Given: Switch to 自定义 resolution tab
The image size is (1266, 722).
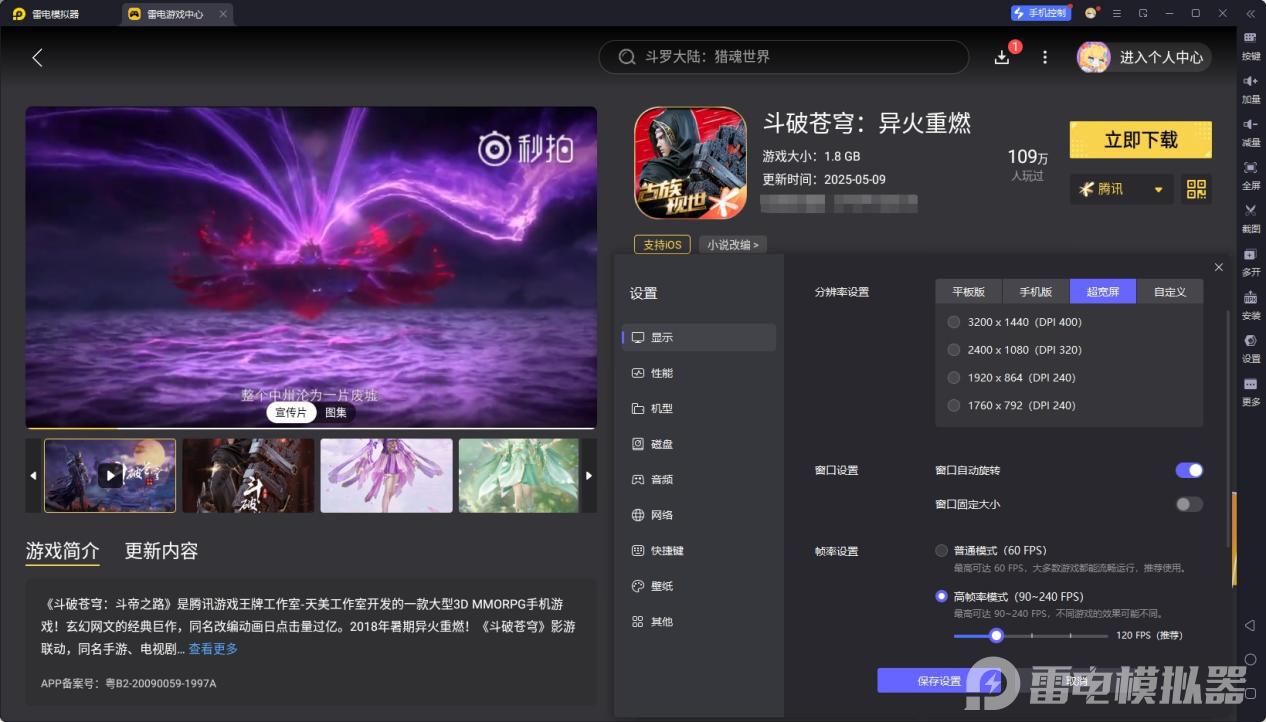Looking at the screenshot, I should [x=1170, y=292].
